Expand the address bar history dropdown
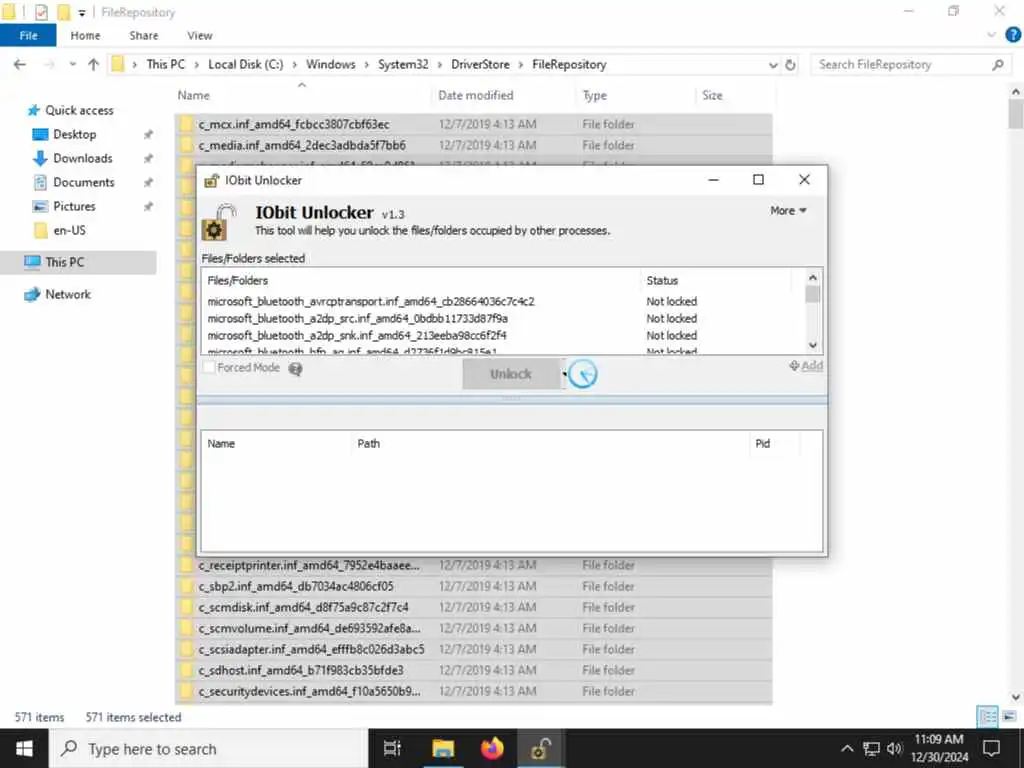Image resolution: width=1024 pixels, height=768 pixels. pos(773,65)
